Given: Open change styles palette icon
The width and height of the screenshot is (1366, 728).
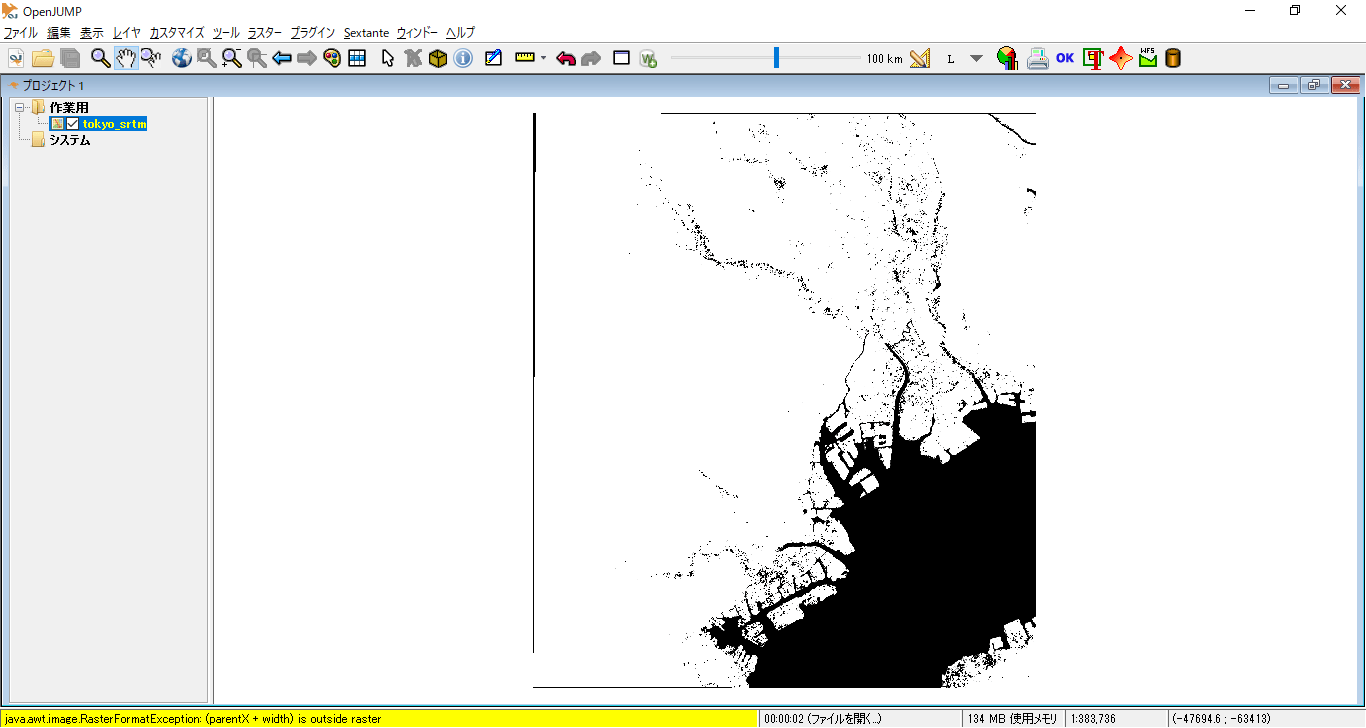Looking at the screenshot, I should 332,58.
